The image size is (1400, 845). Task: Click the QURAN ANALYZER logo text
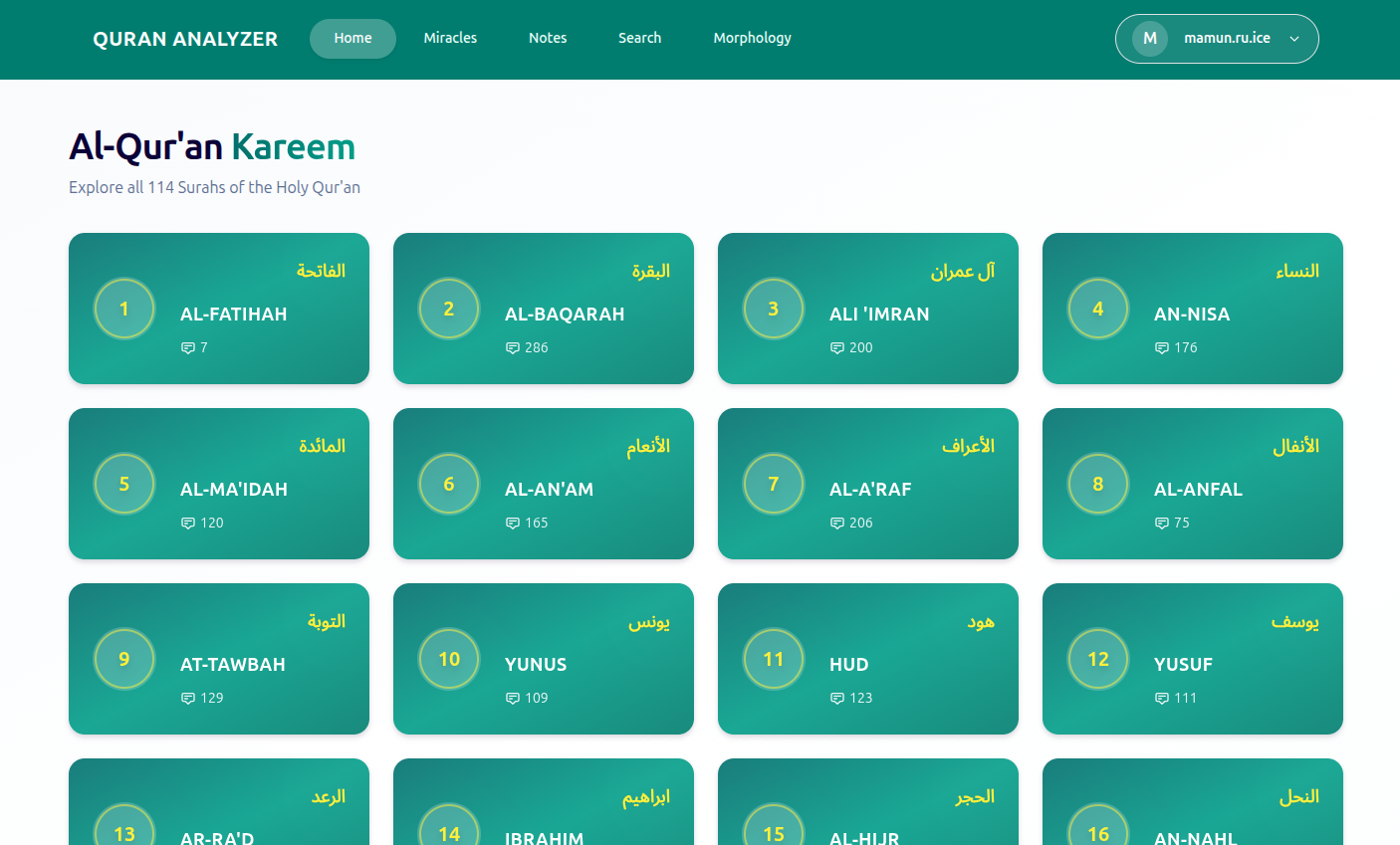[185, 39]
